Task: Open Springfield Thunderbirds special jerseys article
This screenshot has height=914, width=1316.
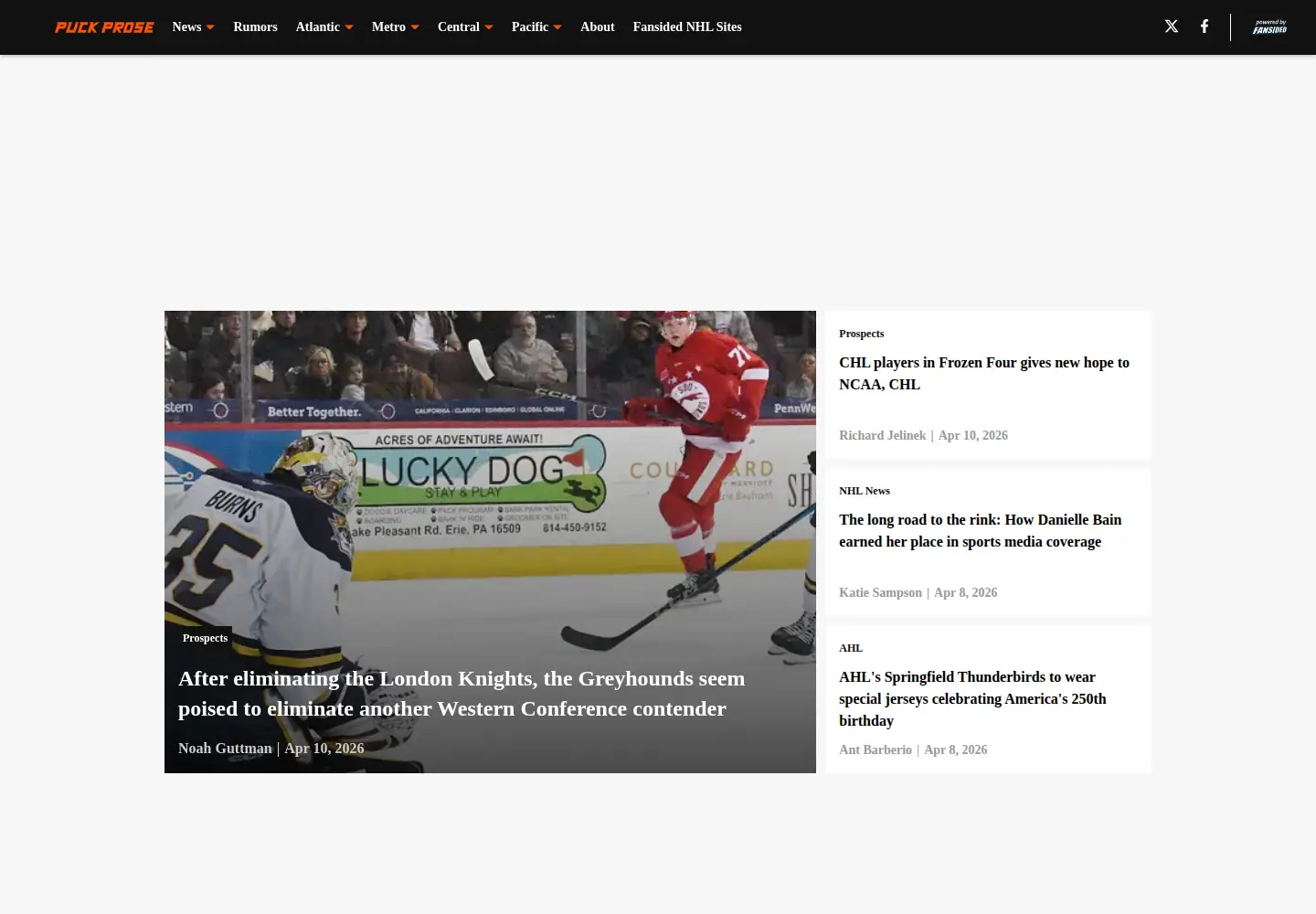Action: pyautogui.click(x=972, y=699)
